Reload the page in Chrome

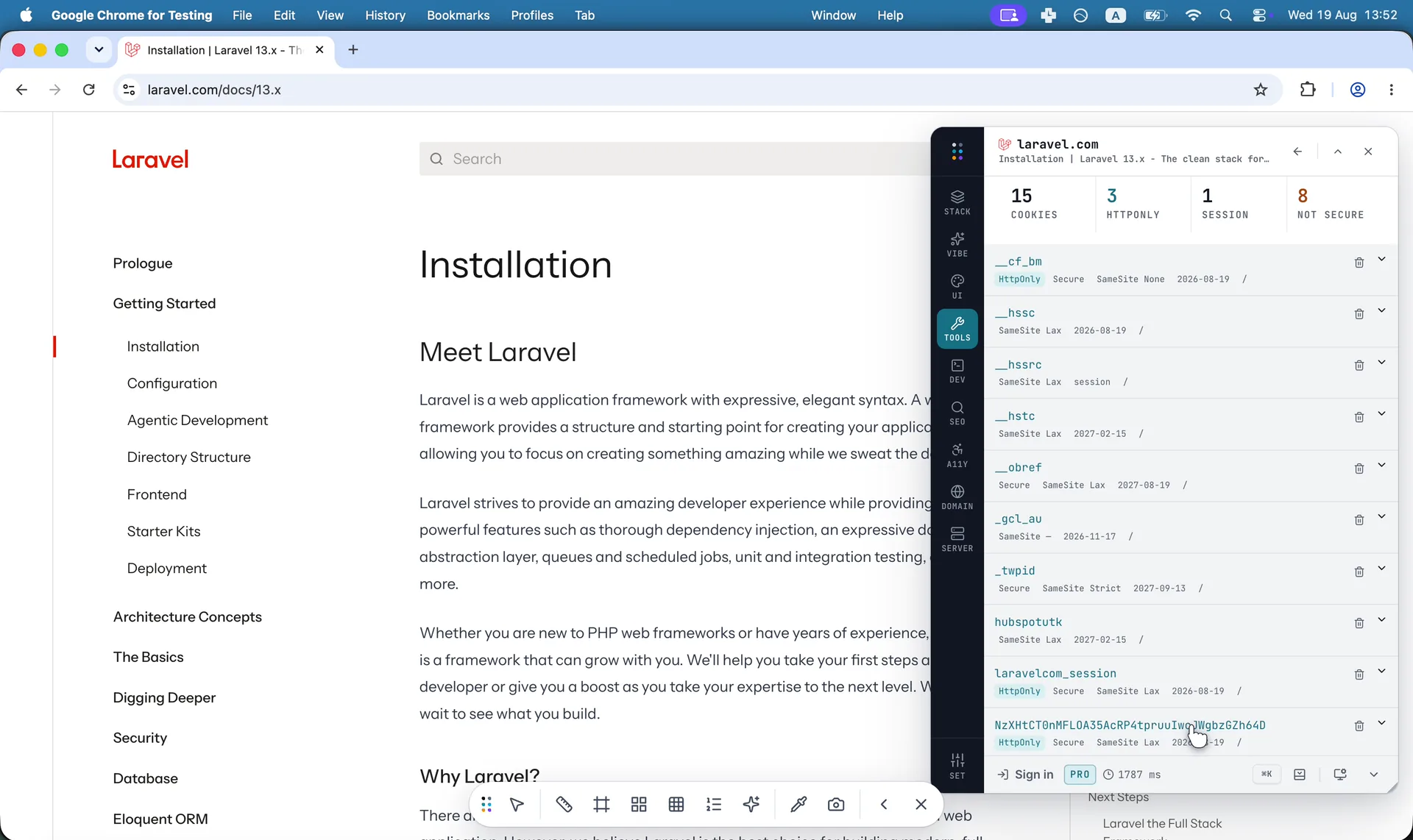click(x=89, y=90)
